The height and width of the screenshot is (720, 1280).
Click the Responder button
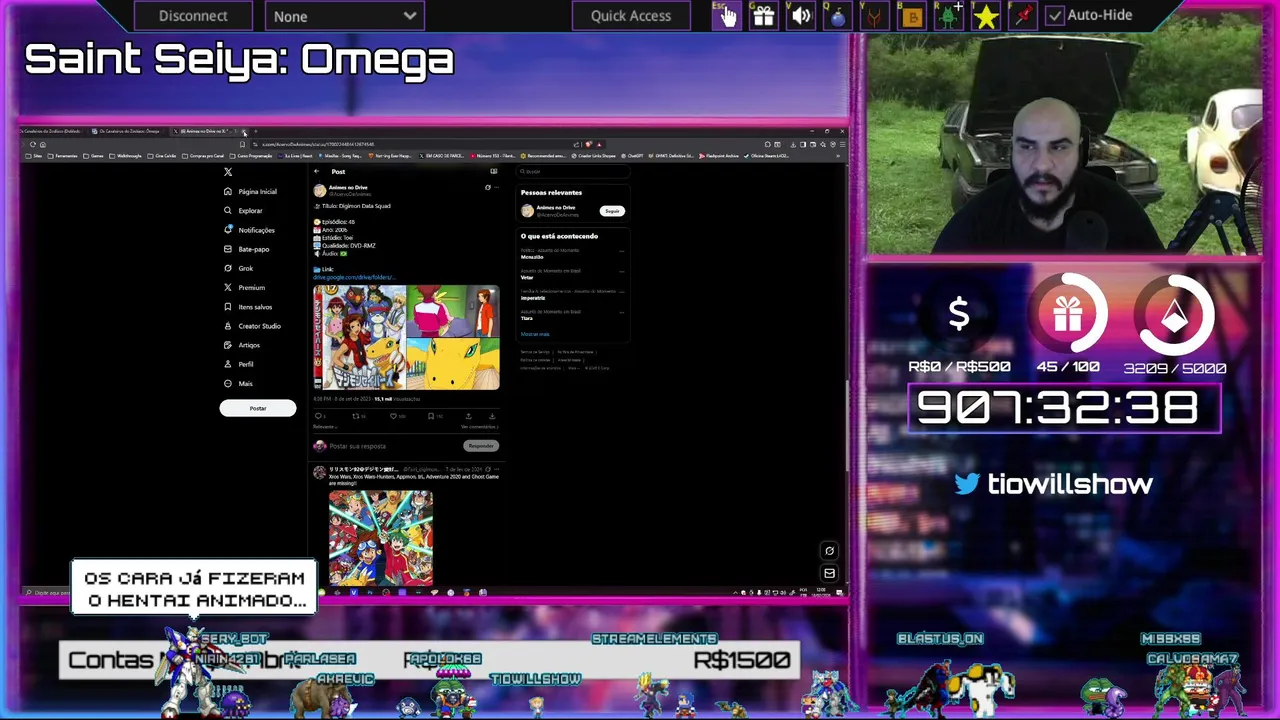481,446
